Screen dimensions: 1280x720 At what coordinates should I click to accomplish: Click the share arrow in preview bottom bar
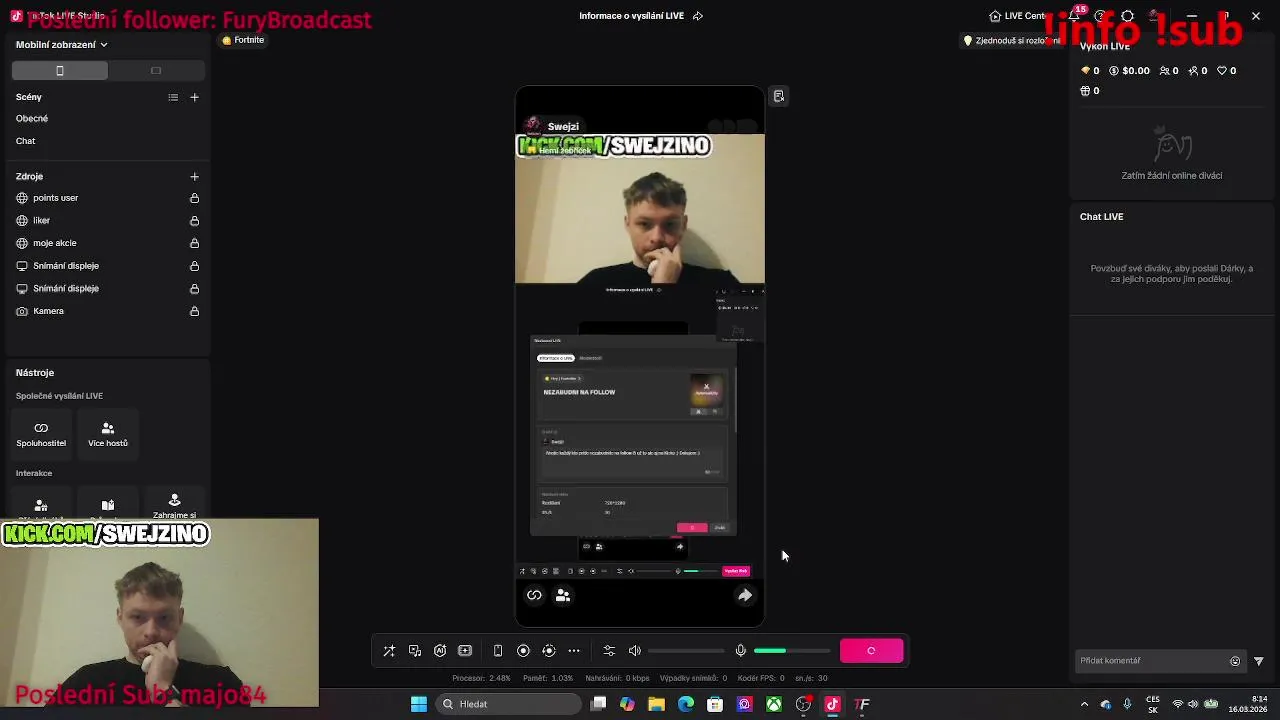745,595
